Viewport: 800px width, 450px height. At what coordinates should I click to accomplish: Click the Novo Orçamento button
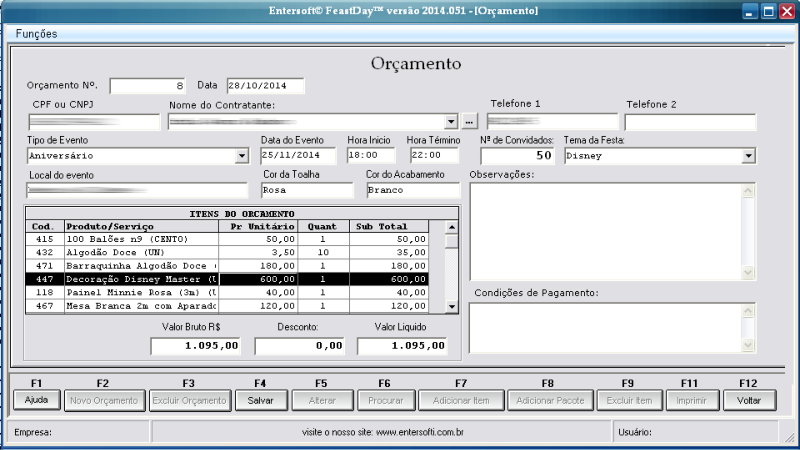pyautogui.click(x=104, y=401)
